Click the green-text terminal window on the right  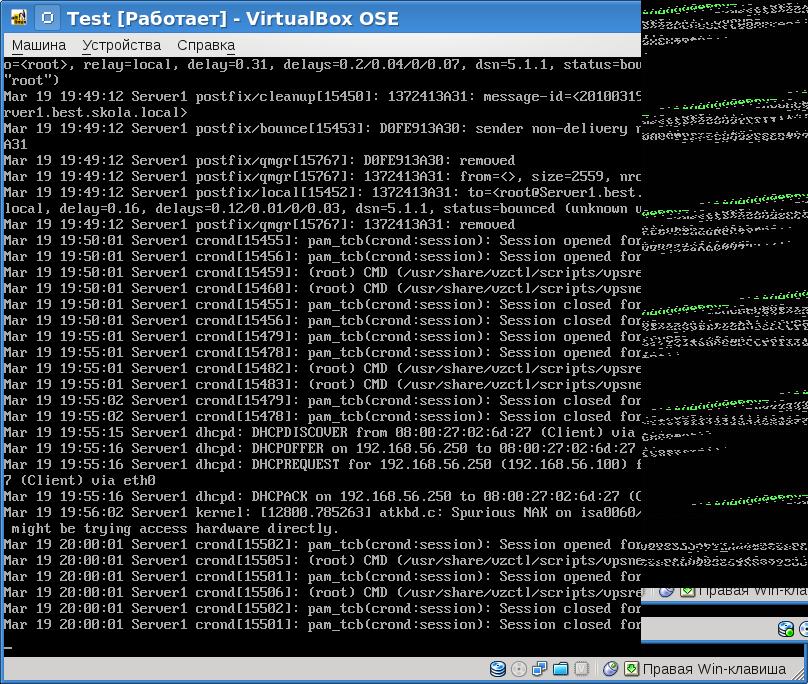pyautogui.click(x=724, y=300)
